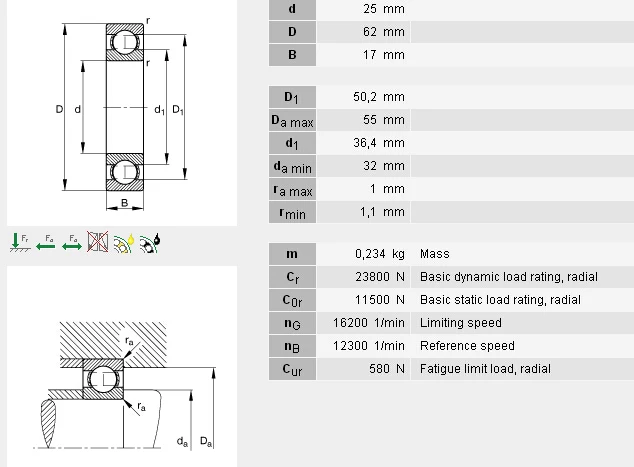The width and height of the screenshot is (634, 467).
Task: Select the D symbol cell for outer diameter
Action: pyautogui.click(x=292, y=32)
